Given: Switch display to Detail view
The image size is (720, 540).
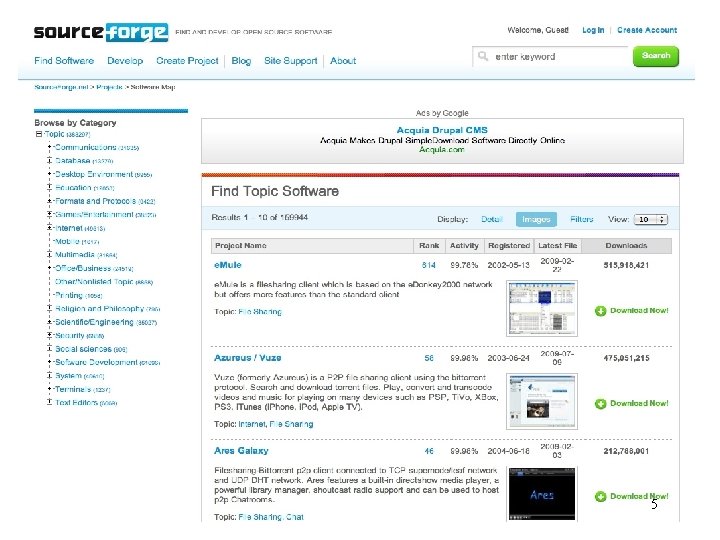Looking at the screenshot, I should 492,219.
